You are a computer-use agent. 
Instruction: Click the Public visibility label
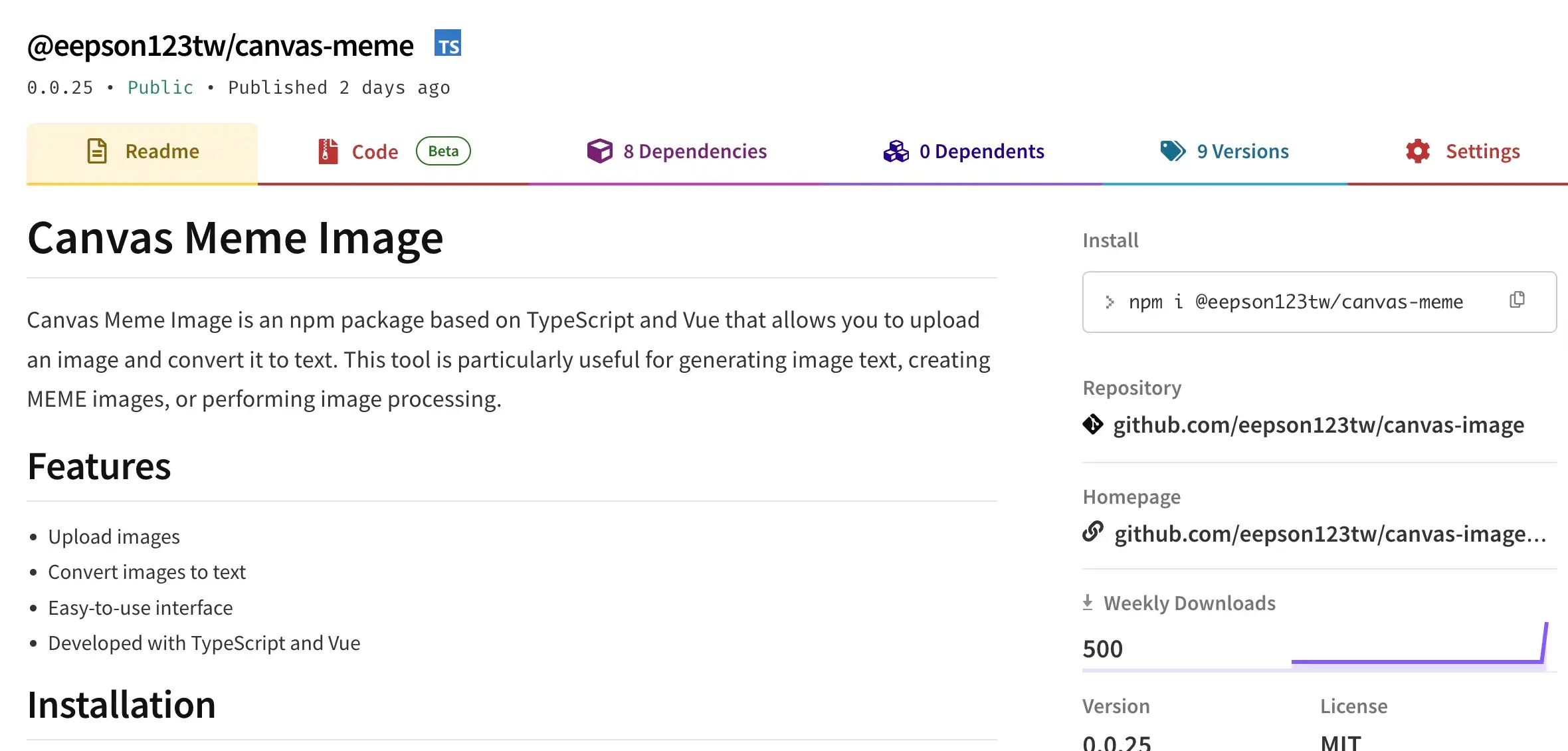click(x=160, y=88)
